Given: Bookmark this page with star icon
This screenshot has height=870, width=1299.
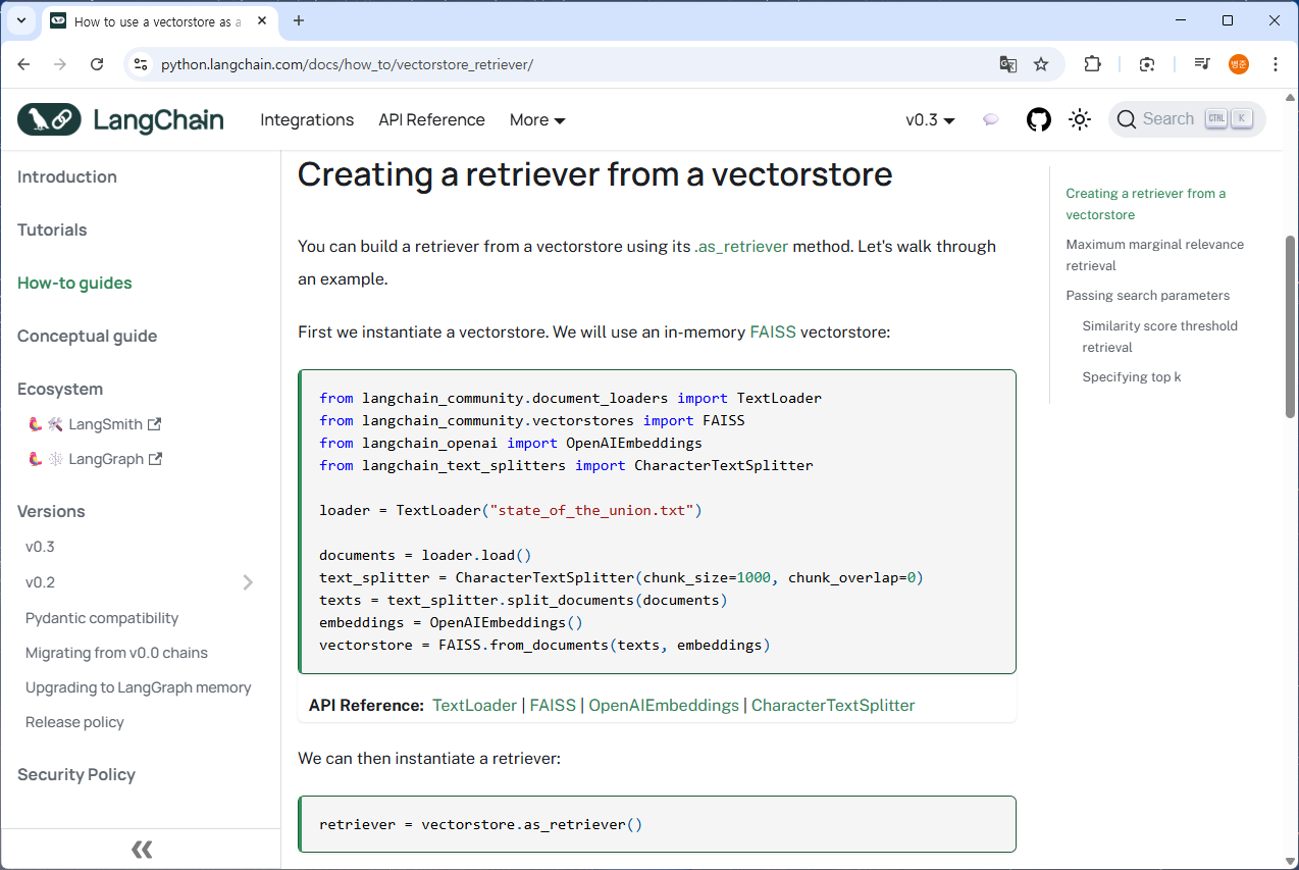Looking at the screenshot, I should (x=1041, y=64).
